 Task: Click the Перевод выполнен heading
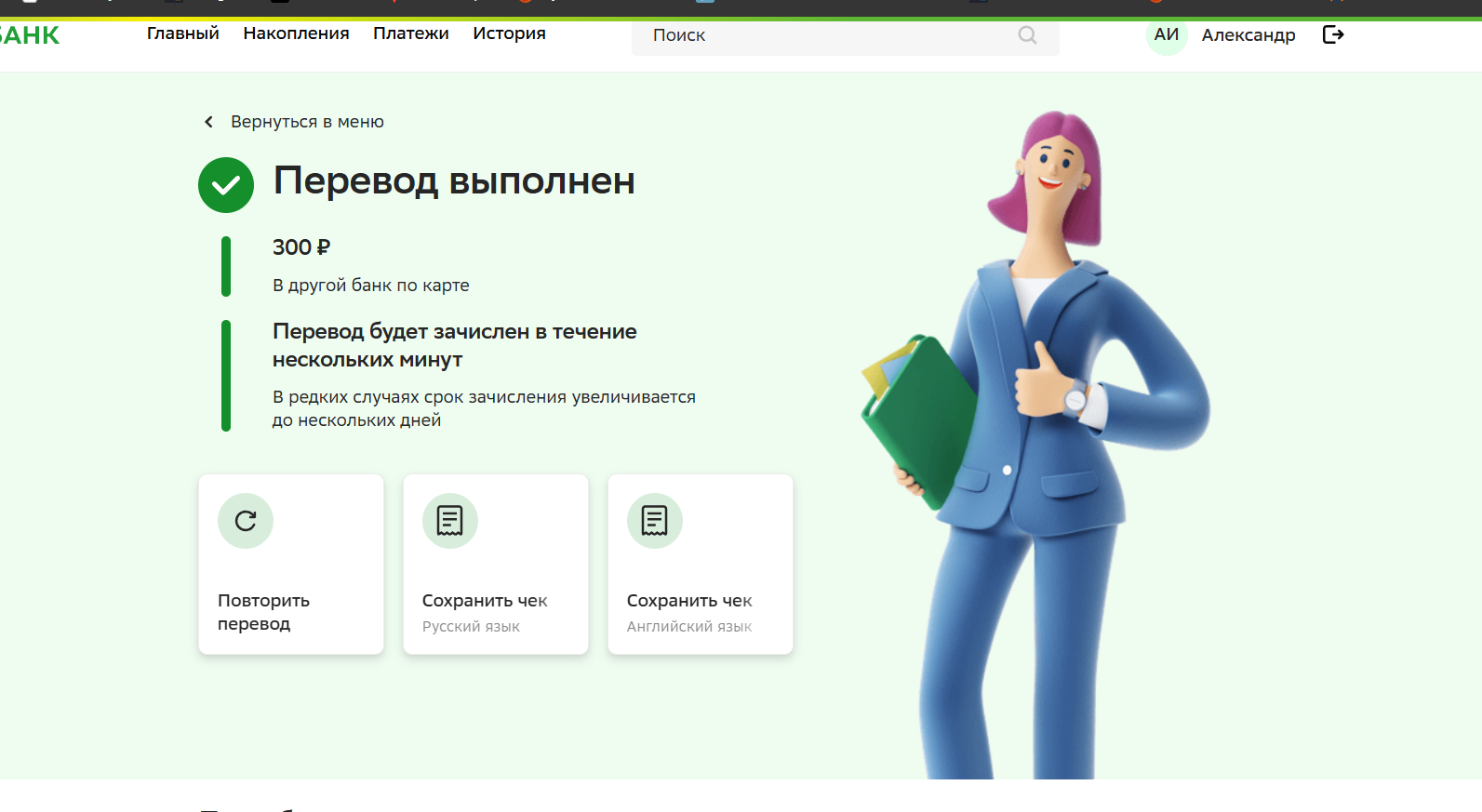tap(454, 180)
